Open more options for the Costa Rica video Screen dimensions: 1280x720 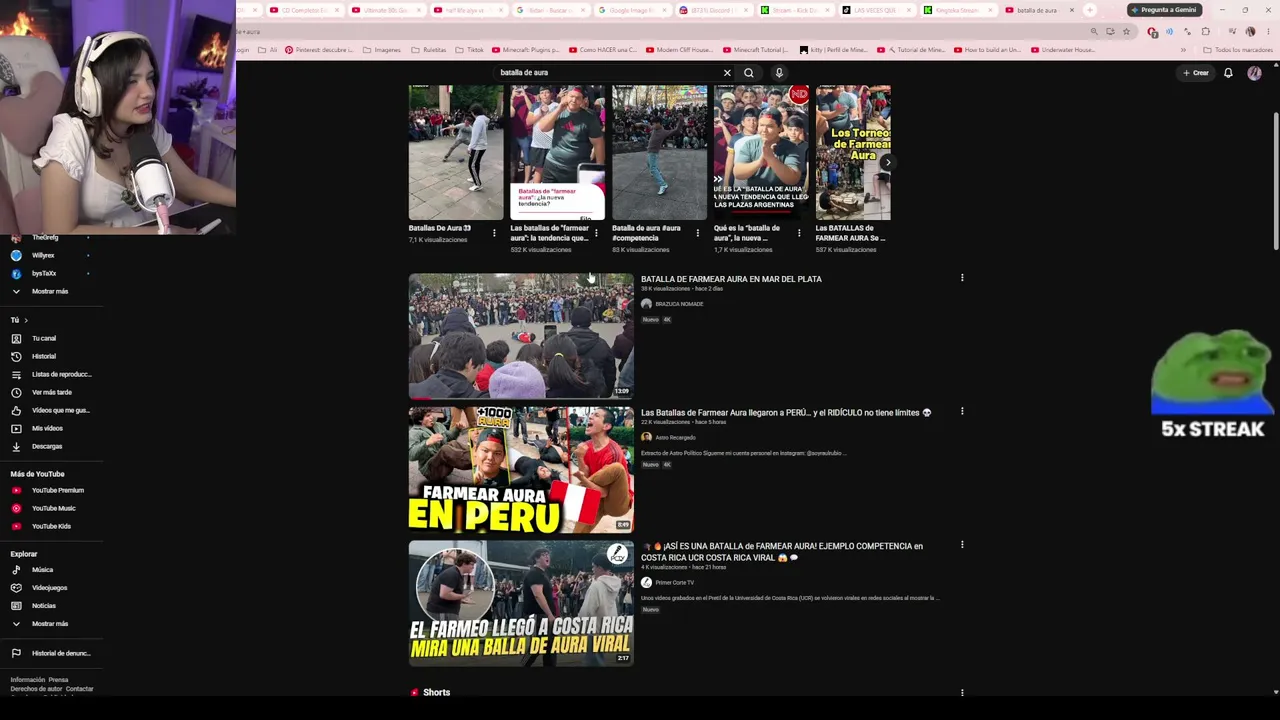pos(962,545)
